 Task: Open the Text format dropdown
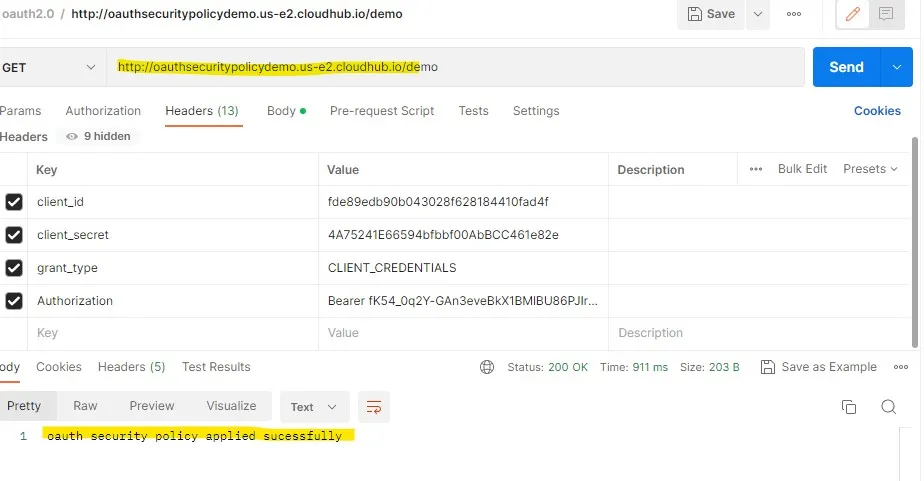[314, 407]
